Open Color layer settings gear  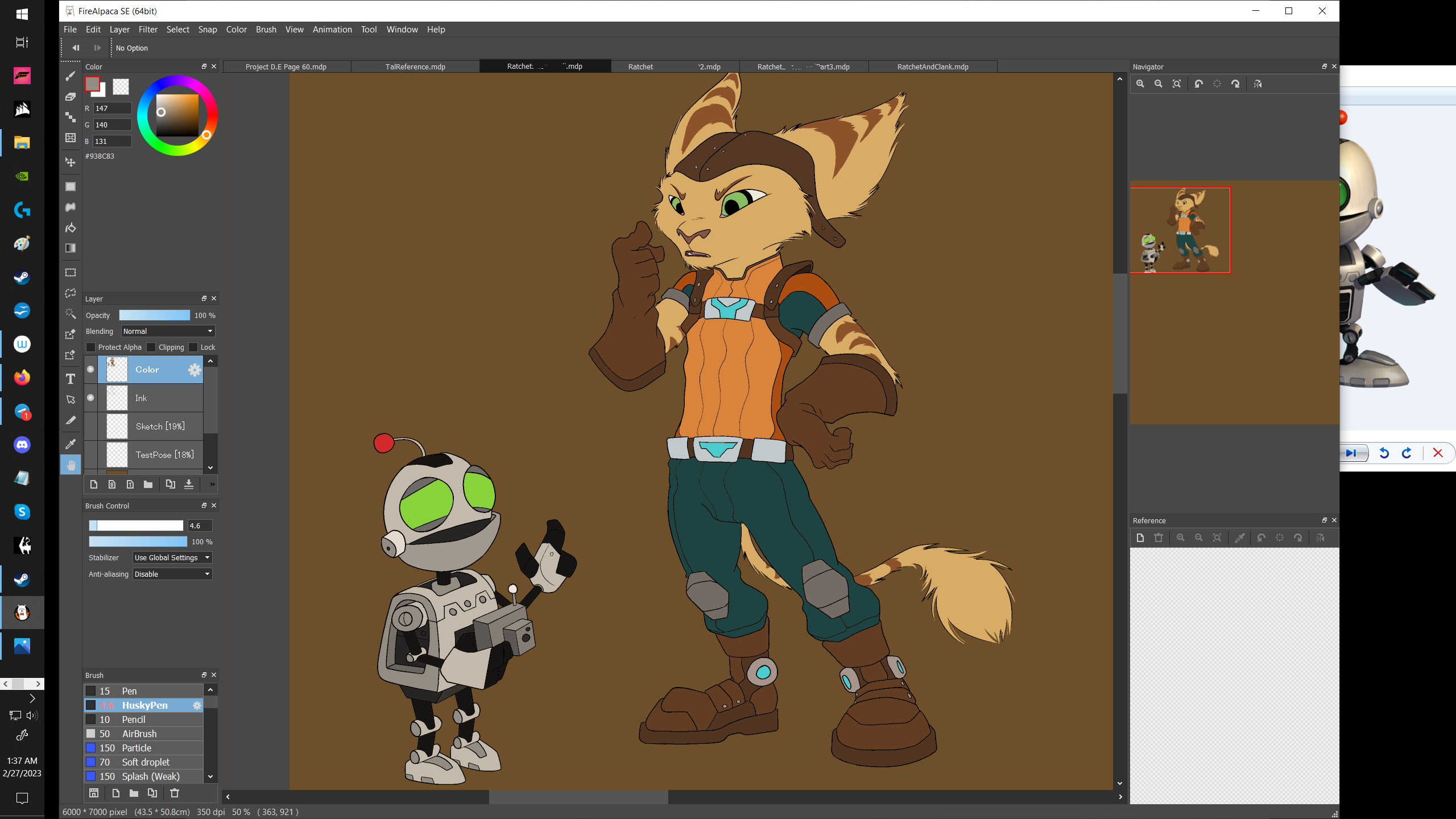pos(195,370)
